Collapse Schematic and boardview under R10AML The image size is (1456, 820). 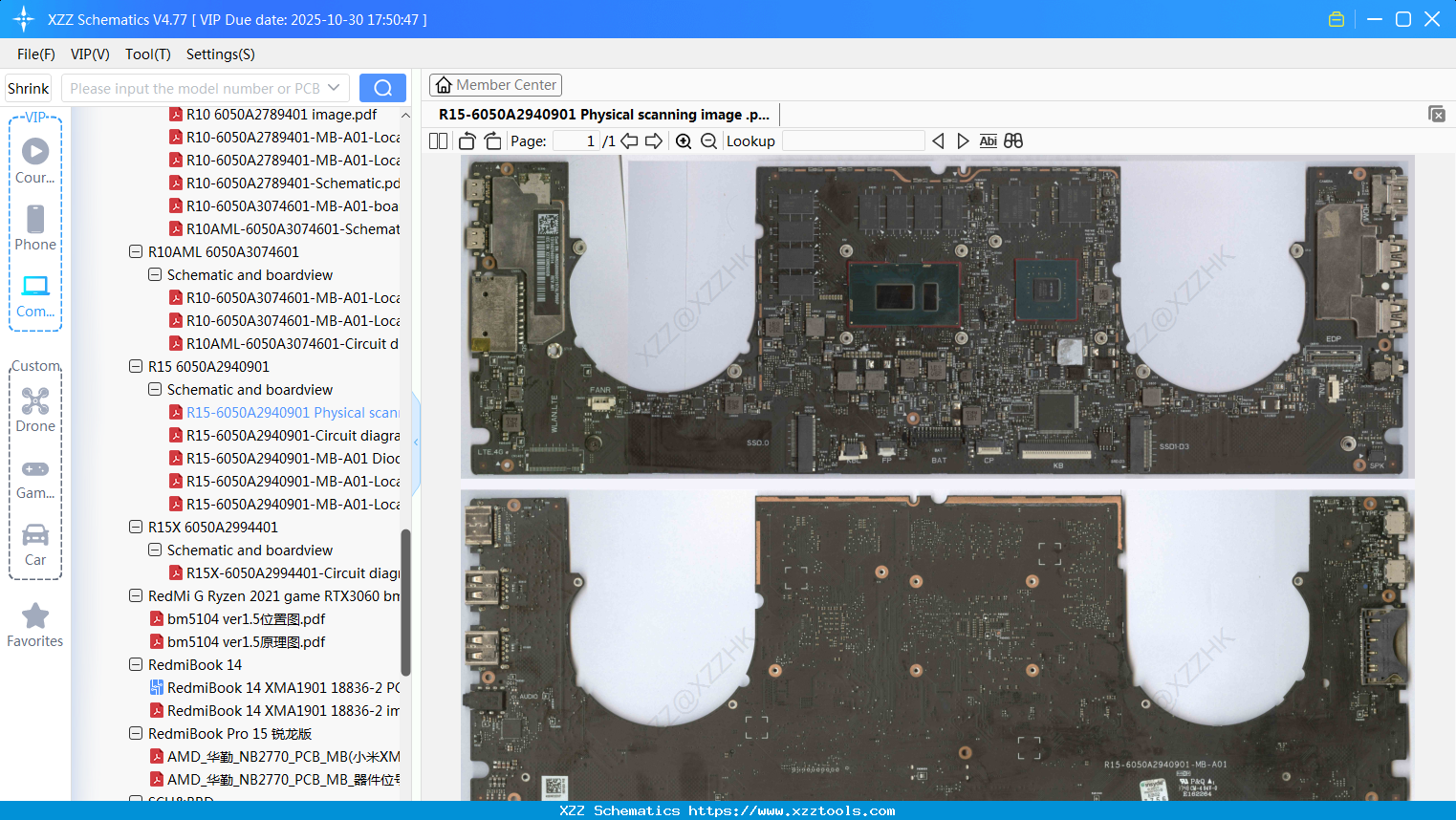(x=155, y=275)
